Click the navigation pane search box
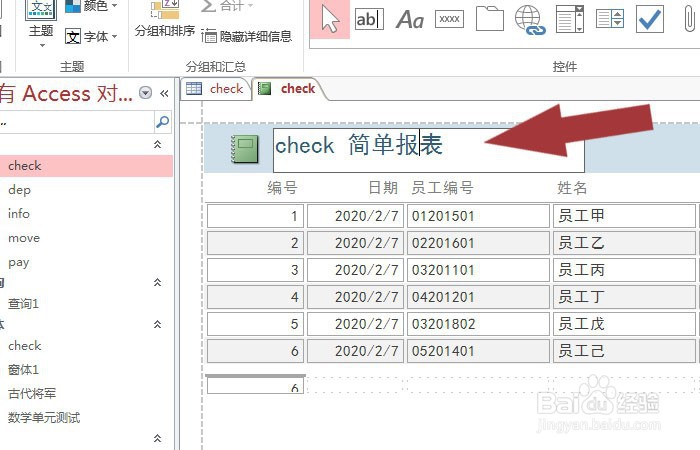The image size is (700, 450). point(77,121)
